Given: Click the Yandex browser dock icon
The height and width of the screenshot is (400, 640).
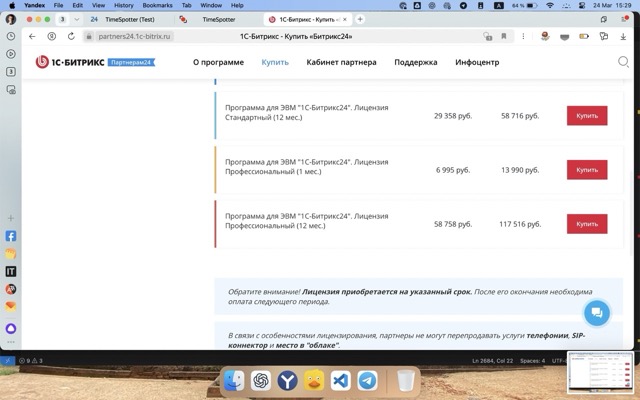Looking at the screenshot, I should [x=288, y=381].
